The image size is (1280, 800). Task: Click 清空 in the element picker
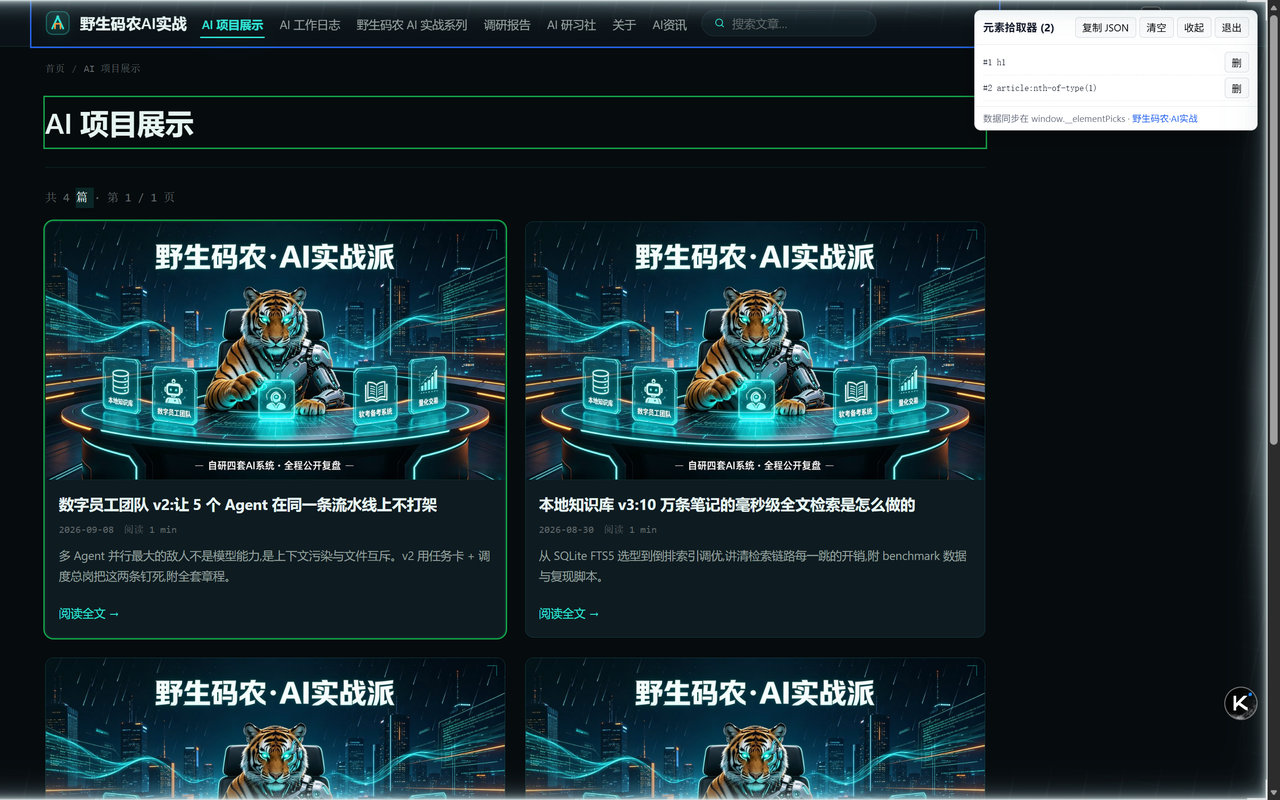(1156, 28)
